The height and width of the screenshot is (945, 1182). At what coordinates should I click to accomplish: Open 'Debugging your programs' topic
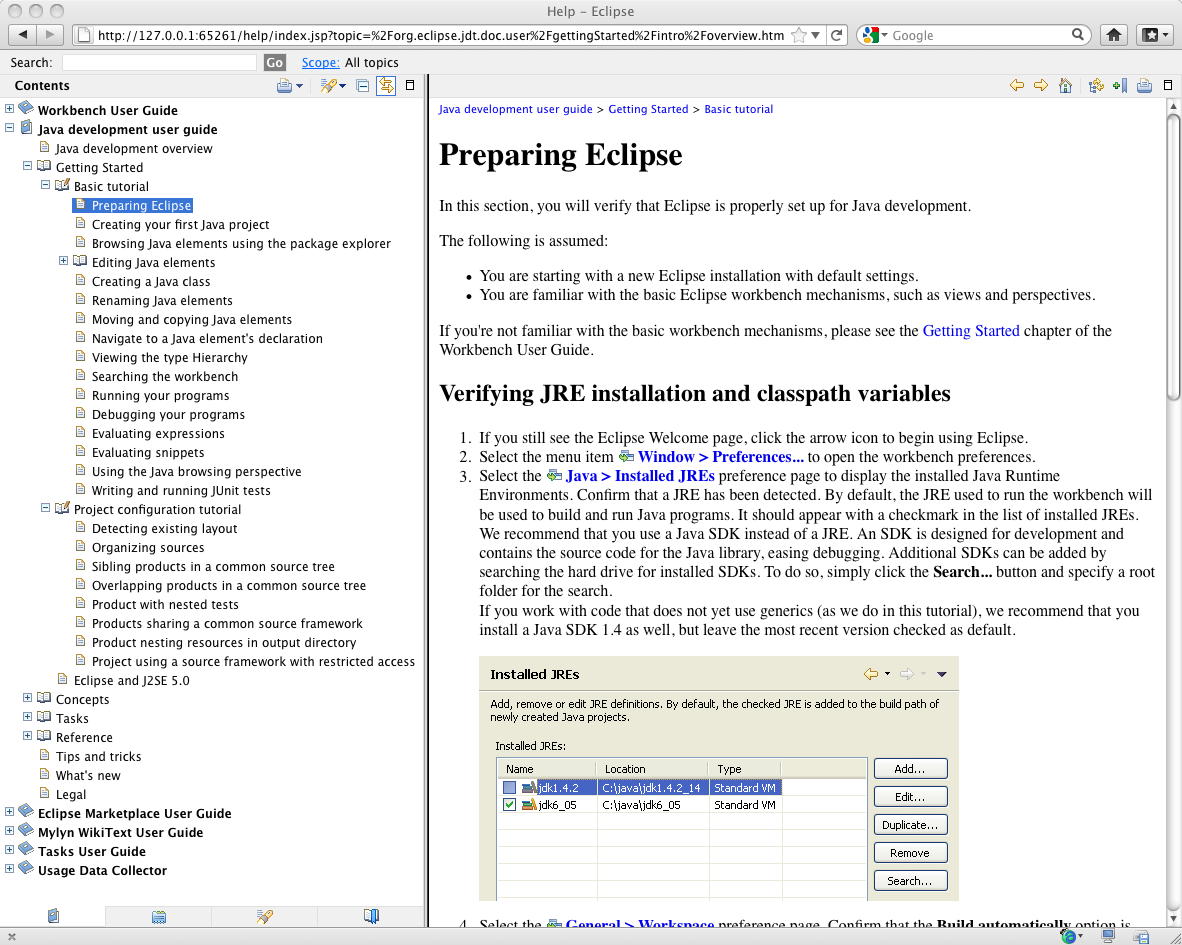click(168, 414)
